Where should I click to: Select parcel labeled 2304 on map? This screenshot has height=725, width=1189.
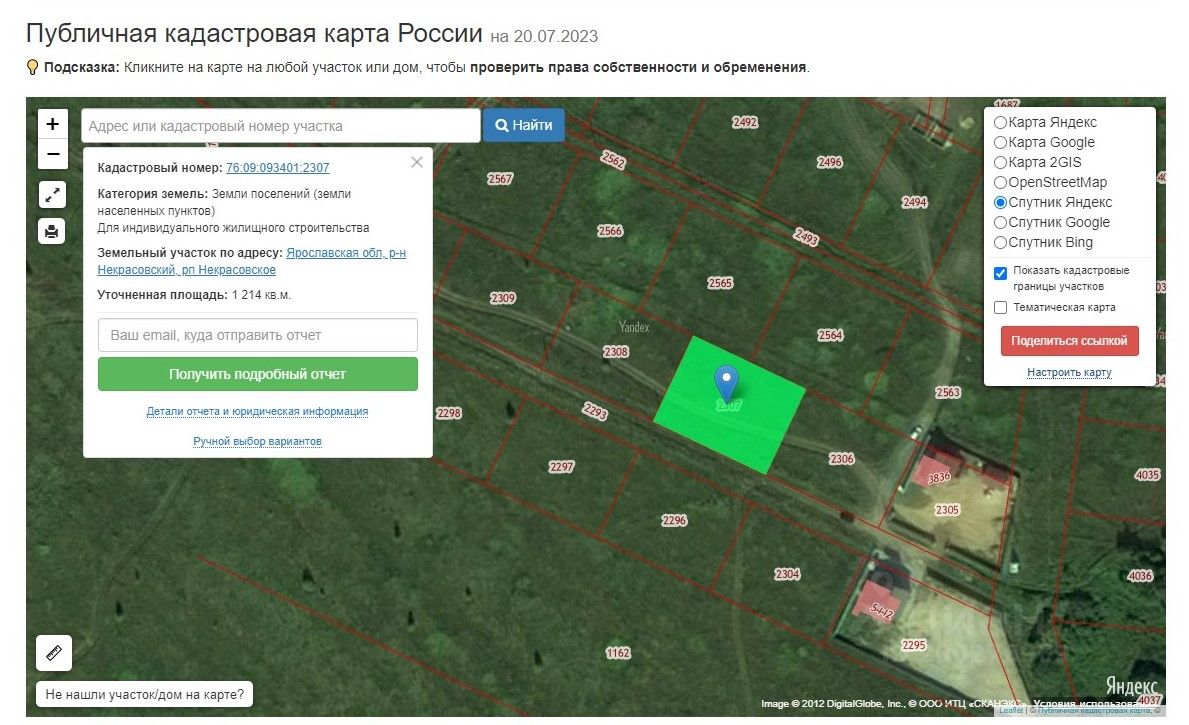pyautogui.click(x=787, y=574)
